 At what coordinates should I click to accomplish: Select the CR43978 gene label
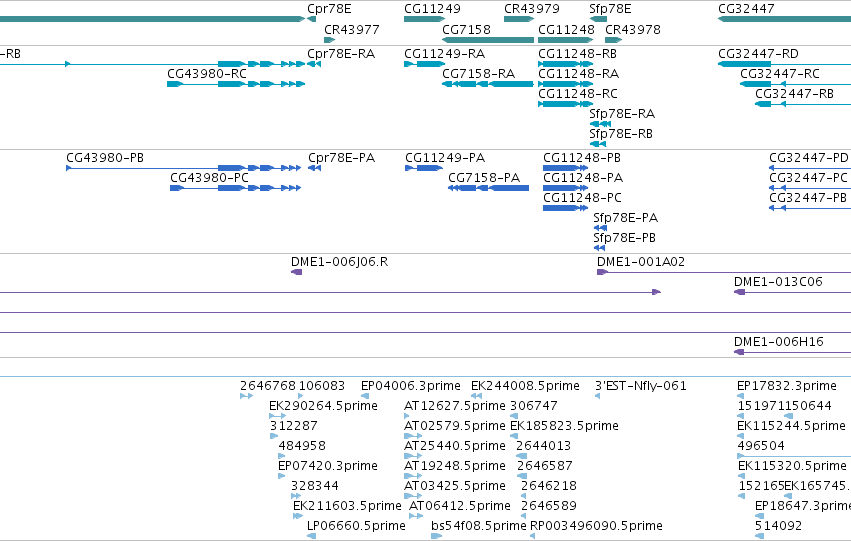pyautogui.click(x=633, y=29)
